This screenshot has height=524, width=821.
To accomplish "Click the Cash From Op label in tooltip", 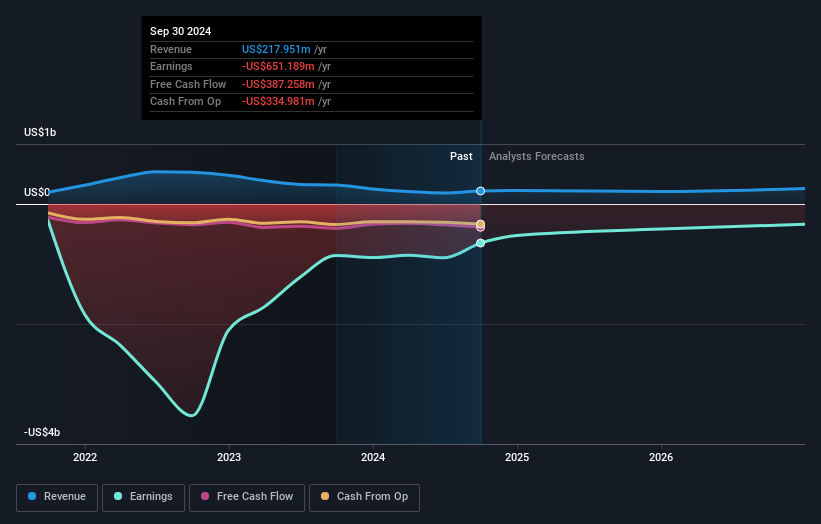I will click(x=185, y=102).
